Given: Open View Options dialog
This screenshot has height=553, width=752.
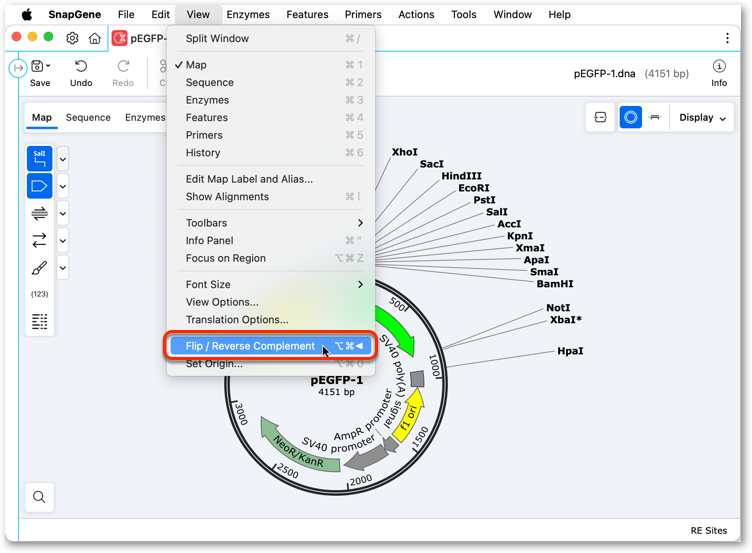Looking at the screenshot, I should click(x=271, y=302).
